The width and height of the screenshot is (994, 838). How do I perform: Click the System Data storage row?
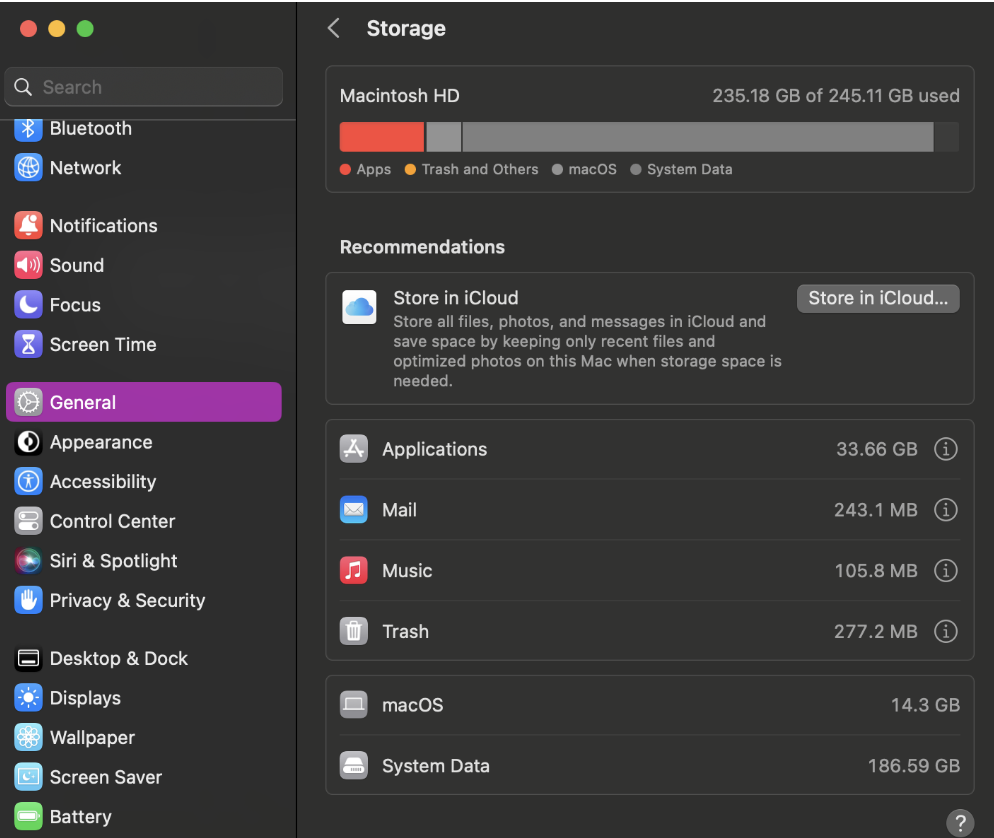tap(649, 766)
